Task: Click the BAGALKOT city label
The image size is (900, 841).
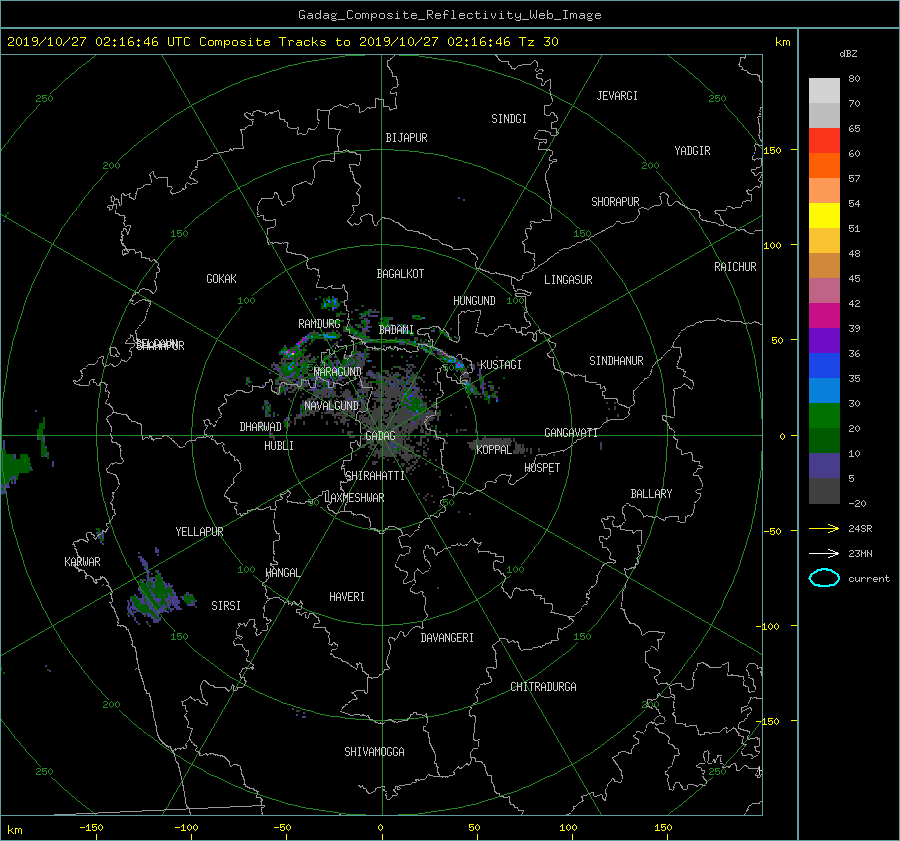Action: [400, 274]
